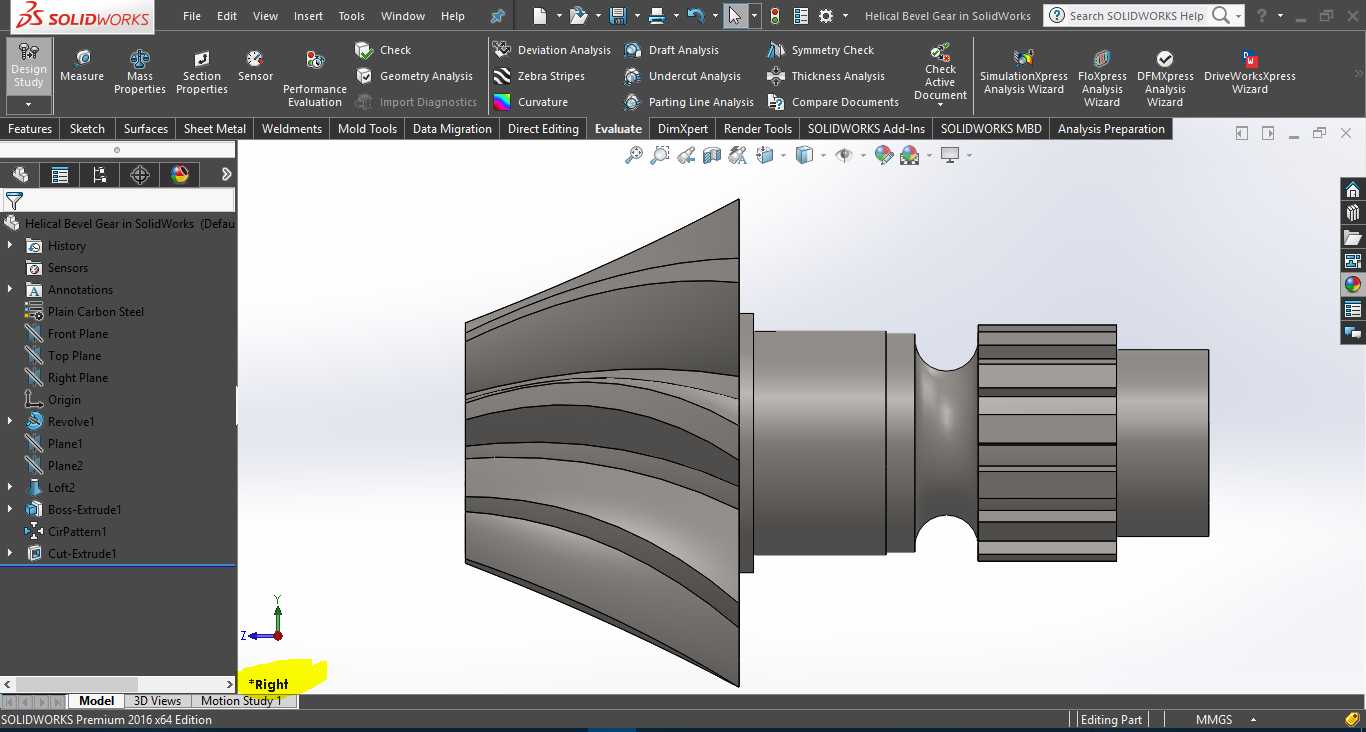Toggle Undercut Analysis

coord(683,76)
